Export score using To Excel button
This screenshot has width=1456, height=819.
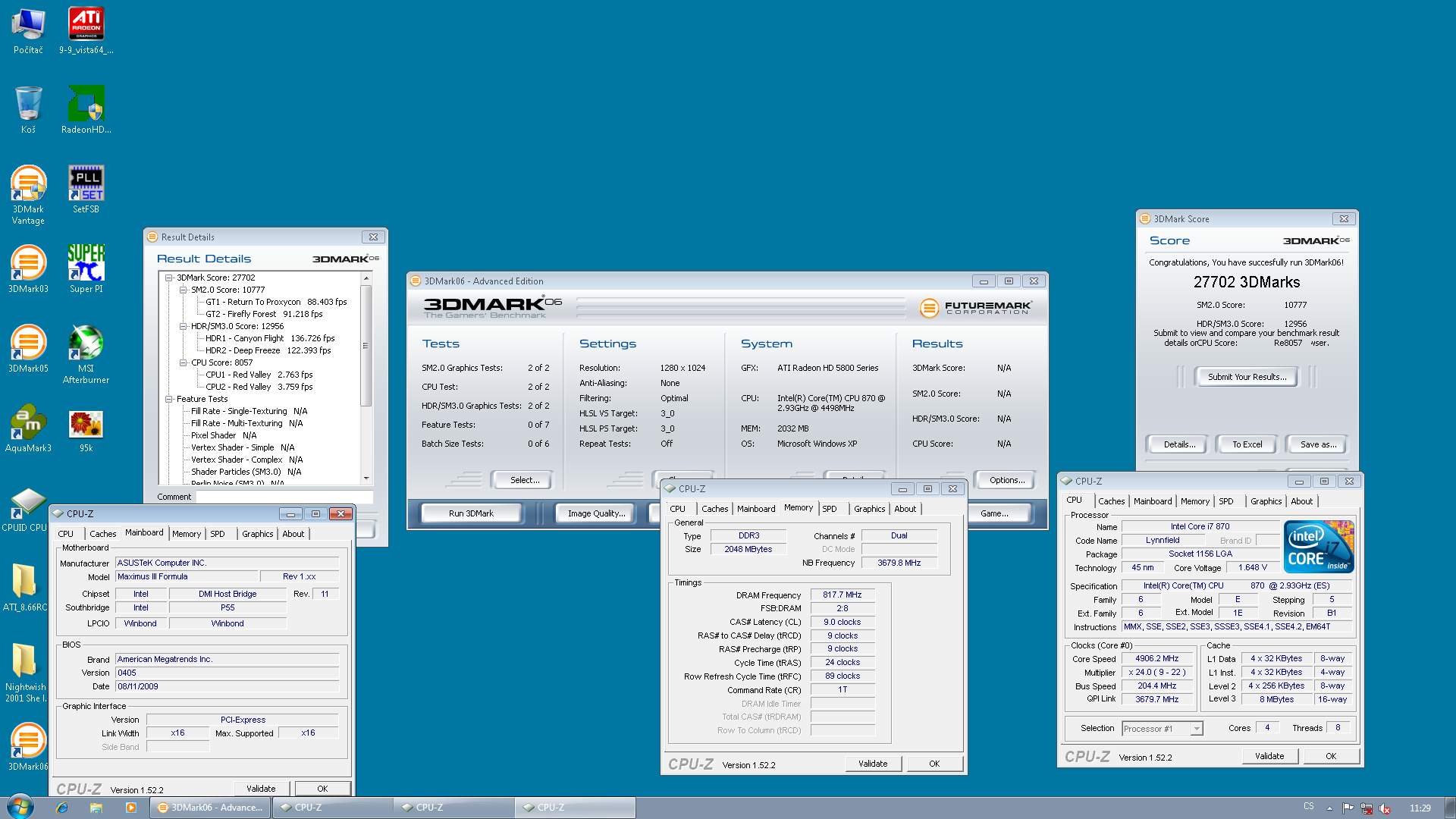coord(1247,444)
